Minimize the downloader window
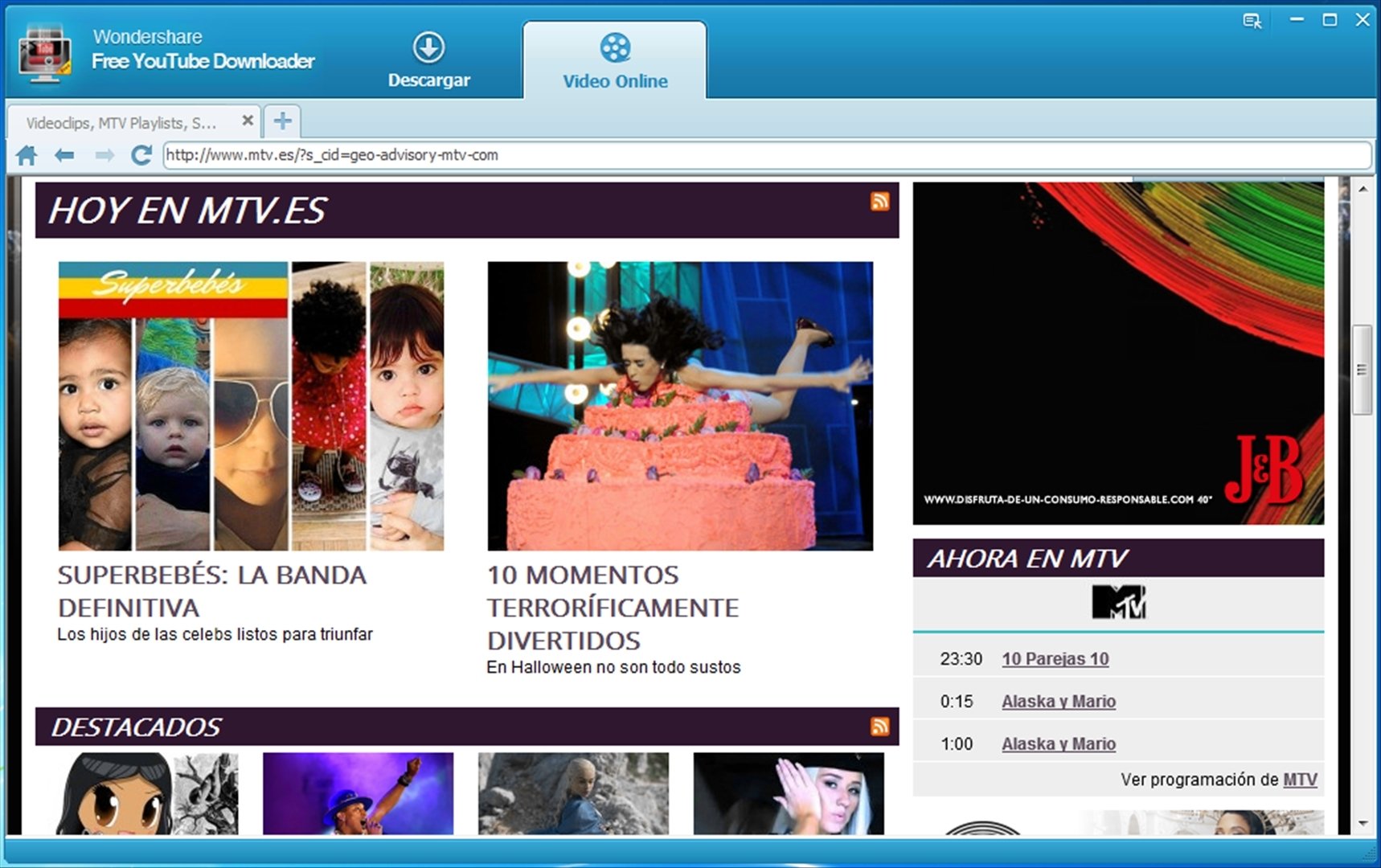1381x868 pixels. [x=1297, y=19]
